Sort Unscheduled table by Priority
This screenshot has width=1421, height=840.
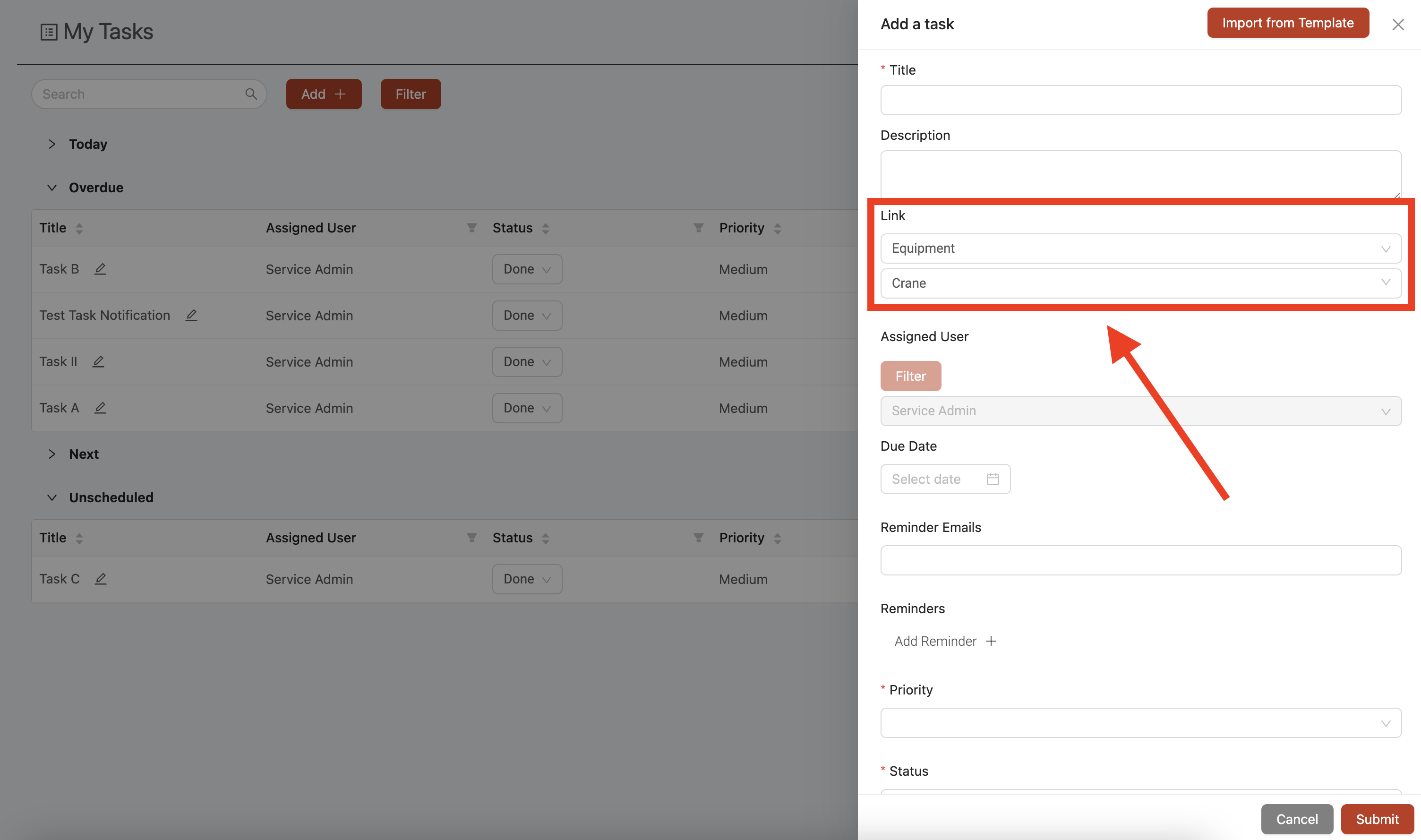click(x=778, y=538)
